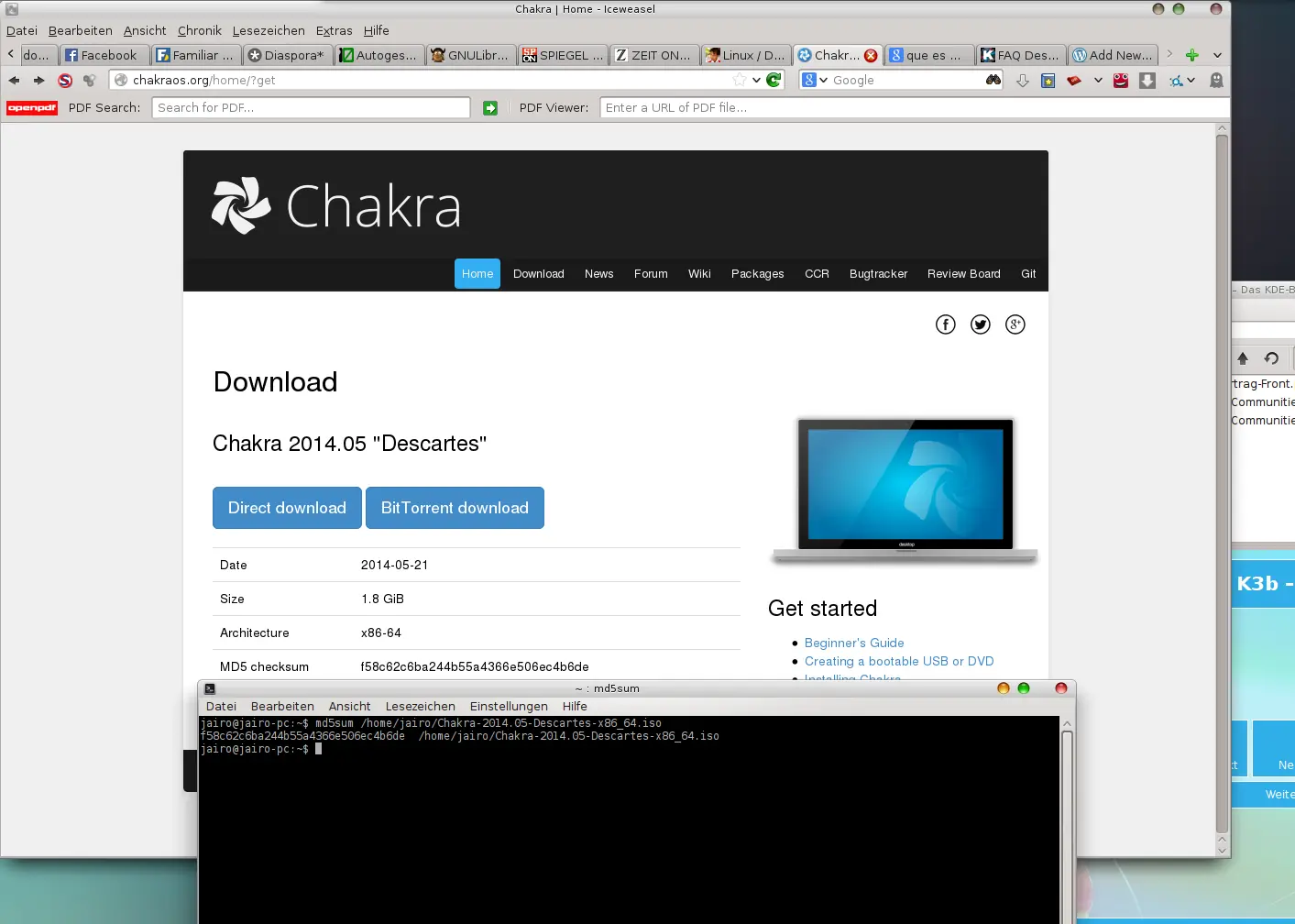Click the PDF Viewer URL field
Image resolution: width=1295 pixels, height=924 pixels.
coord(915,108)
